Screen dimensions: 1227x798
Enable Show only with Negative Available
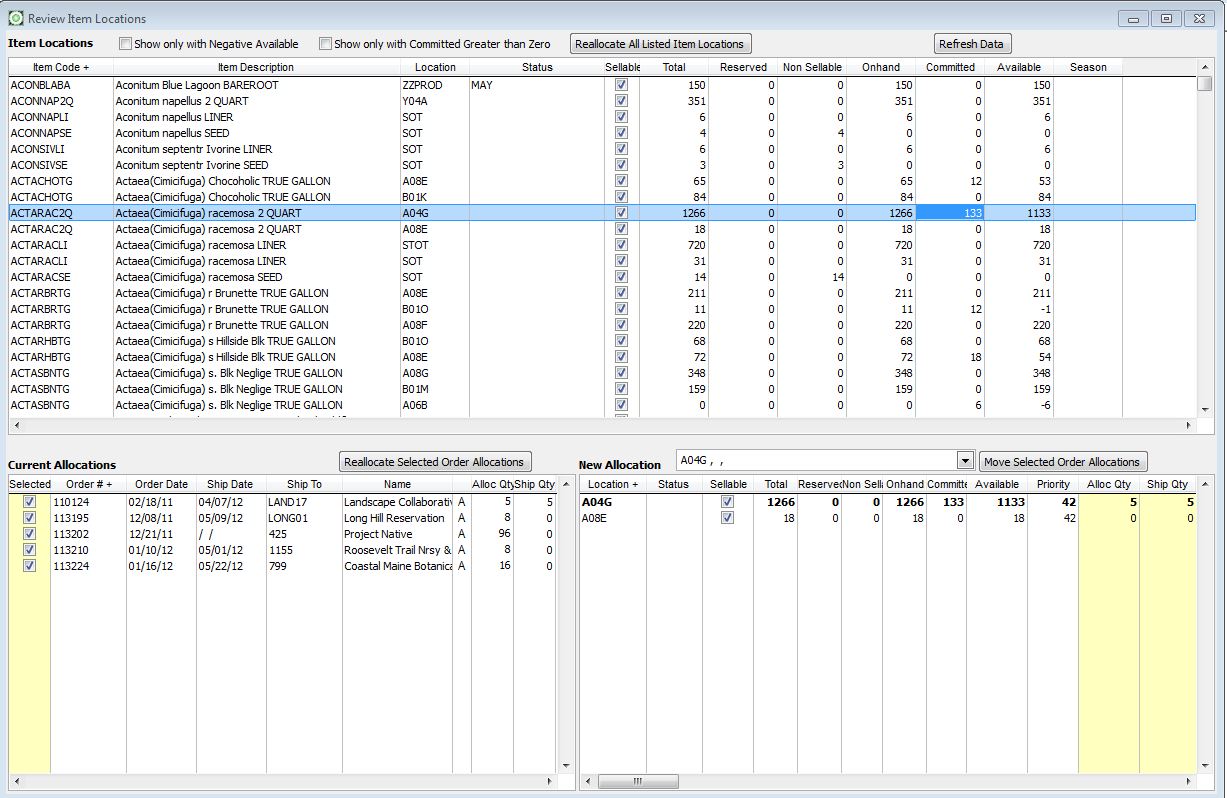(x=126, y=44)
